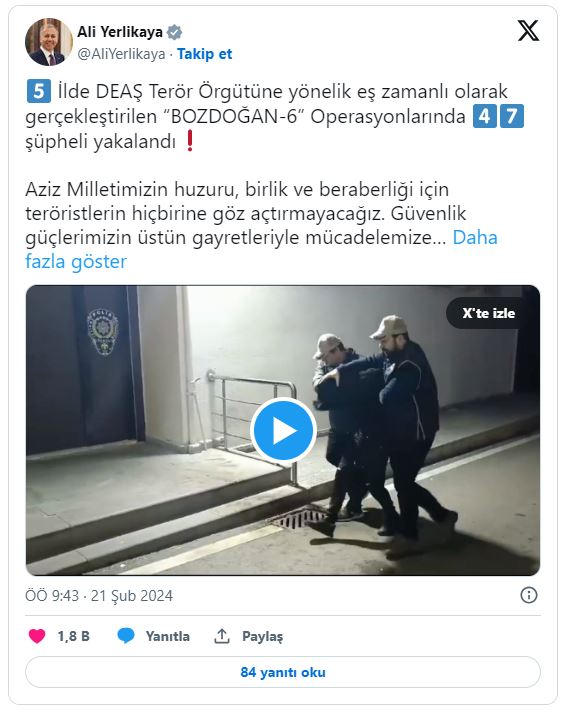Expand tweet with Daha fazla göster
The image size is (568, 712).
pos(261,249)
